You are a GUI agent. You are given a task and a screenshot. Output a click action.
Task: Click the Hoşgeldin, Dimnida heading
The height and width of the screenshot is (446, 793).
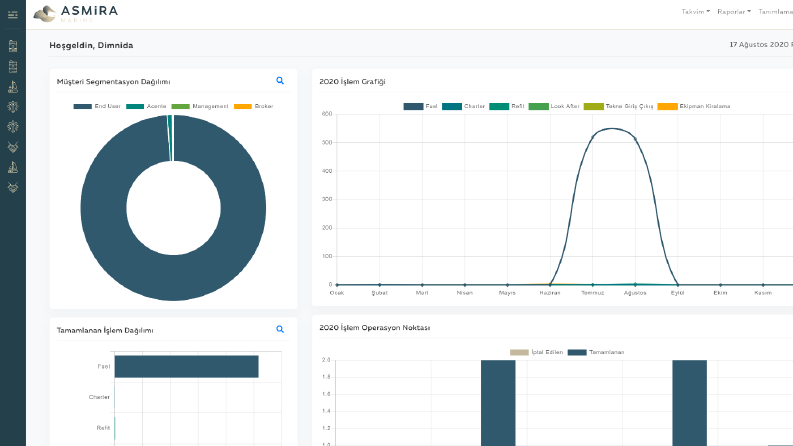(91, 46)
